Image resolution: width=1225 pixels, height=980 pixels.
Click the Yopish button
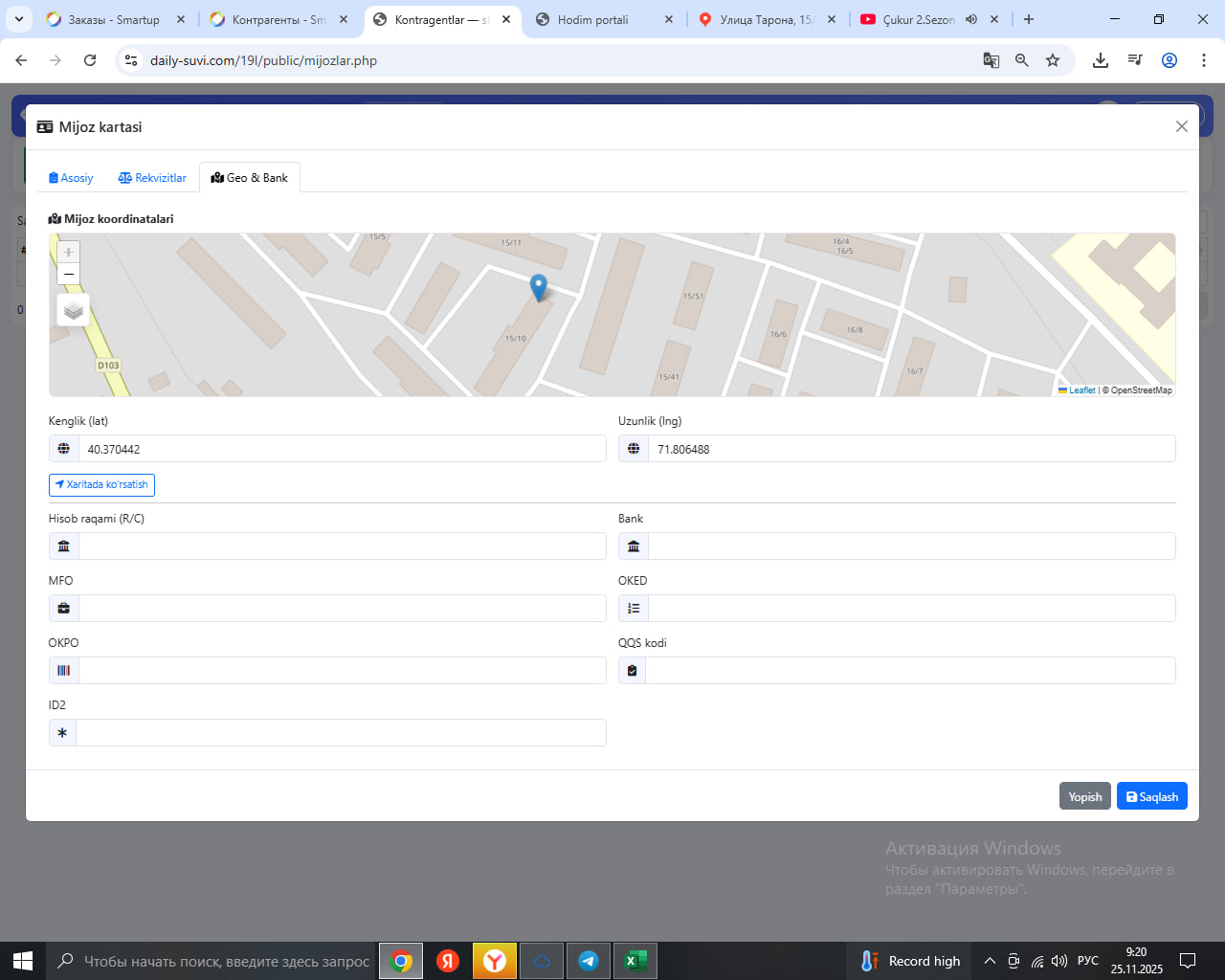pyautogui.click(x=1084, y=796)
